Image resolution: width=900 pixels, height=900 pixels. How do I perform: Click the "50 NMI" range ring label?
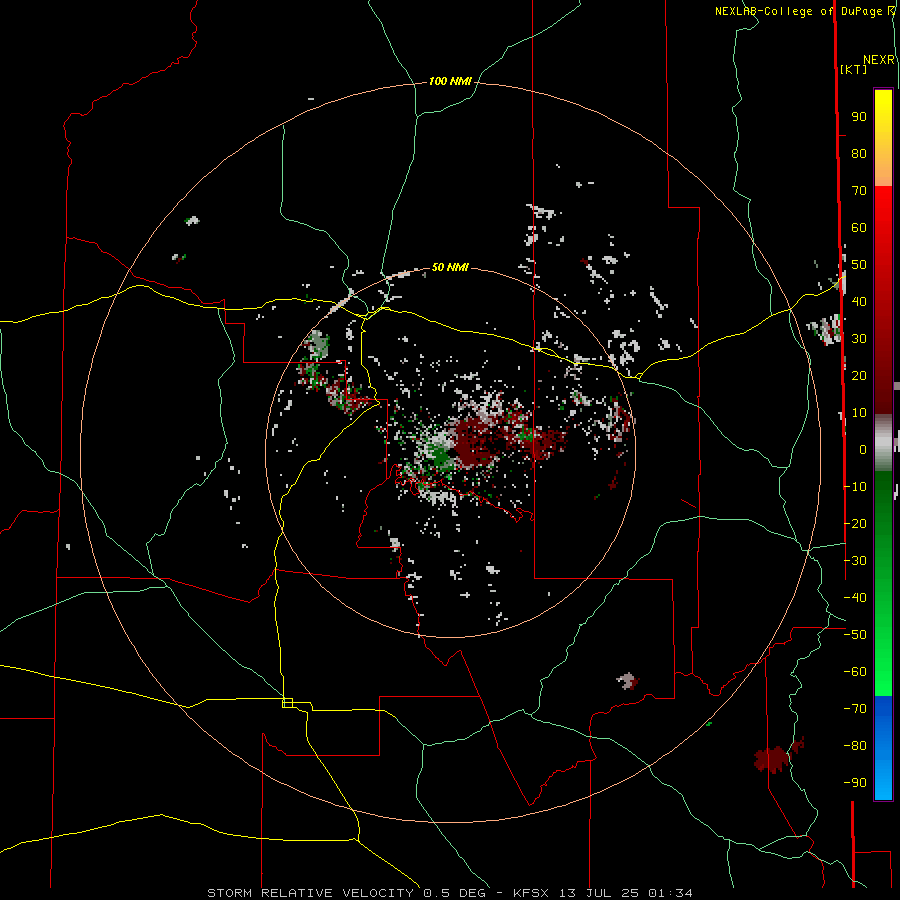click(x=450, y=267)
